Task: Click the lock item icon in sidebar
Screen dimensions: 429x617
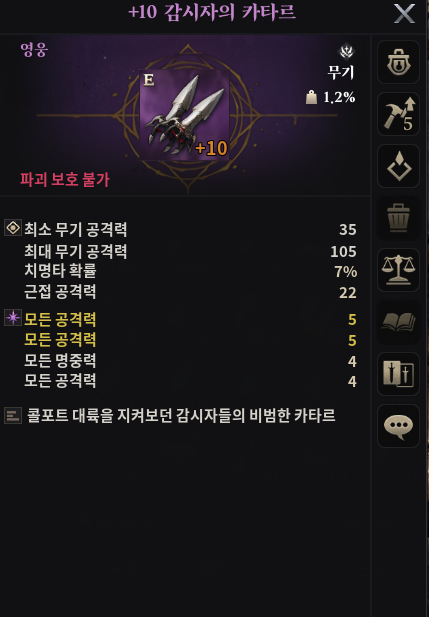Action: coord(398,62)
